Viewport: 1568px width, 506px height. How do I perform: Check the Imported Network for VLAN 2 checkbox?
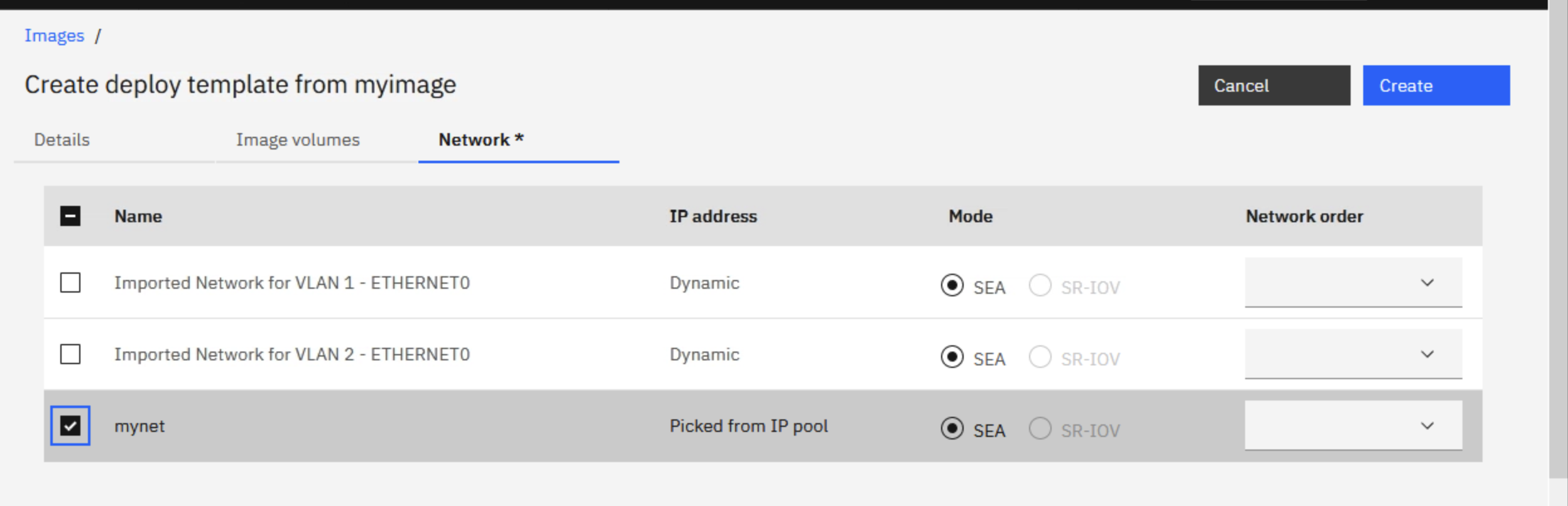(x=70, y=354)
